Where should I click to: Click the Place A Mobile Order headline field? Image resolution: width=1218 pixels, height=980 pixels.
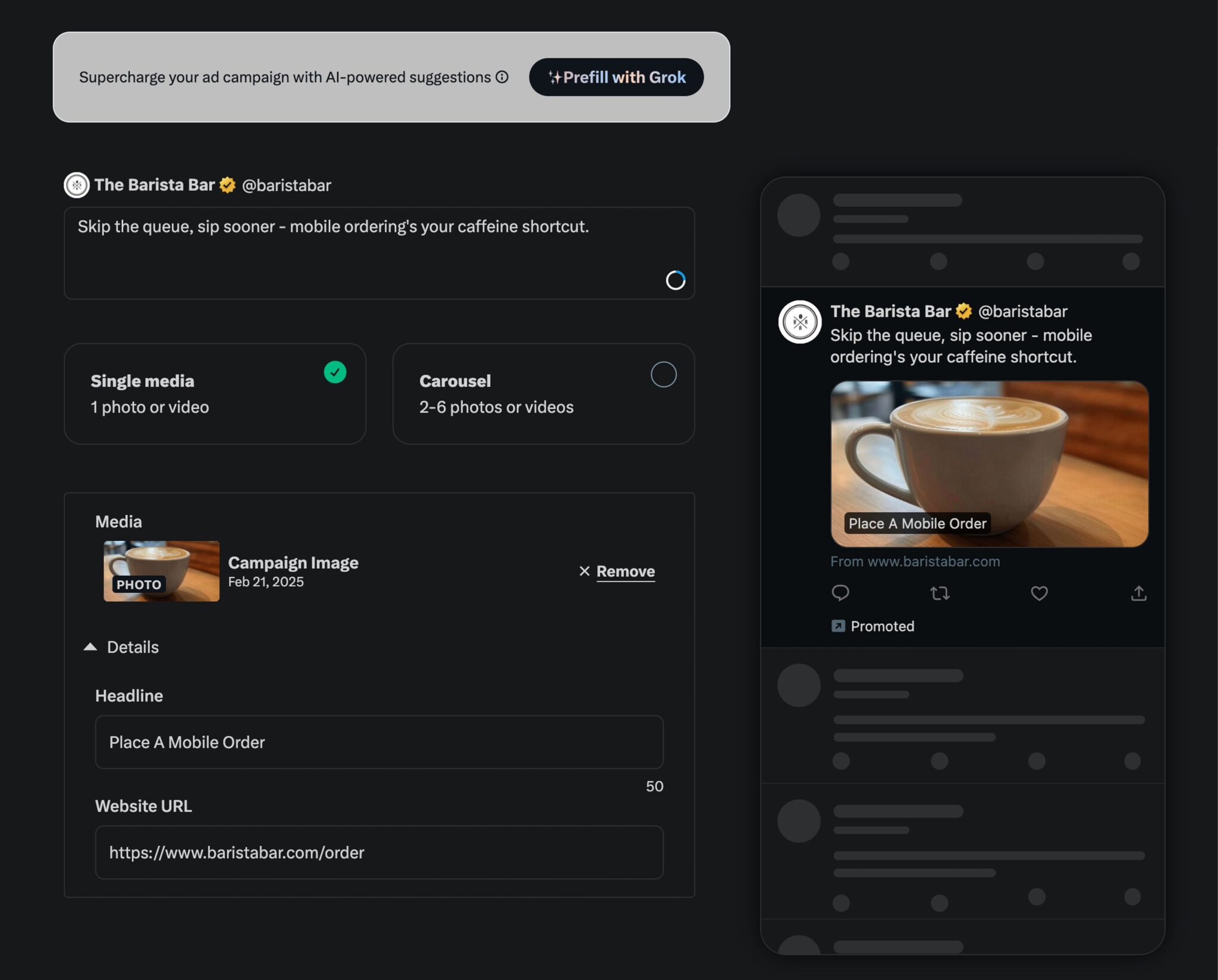379,742
